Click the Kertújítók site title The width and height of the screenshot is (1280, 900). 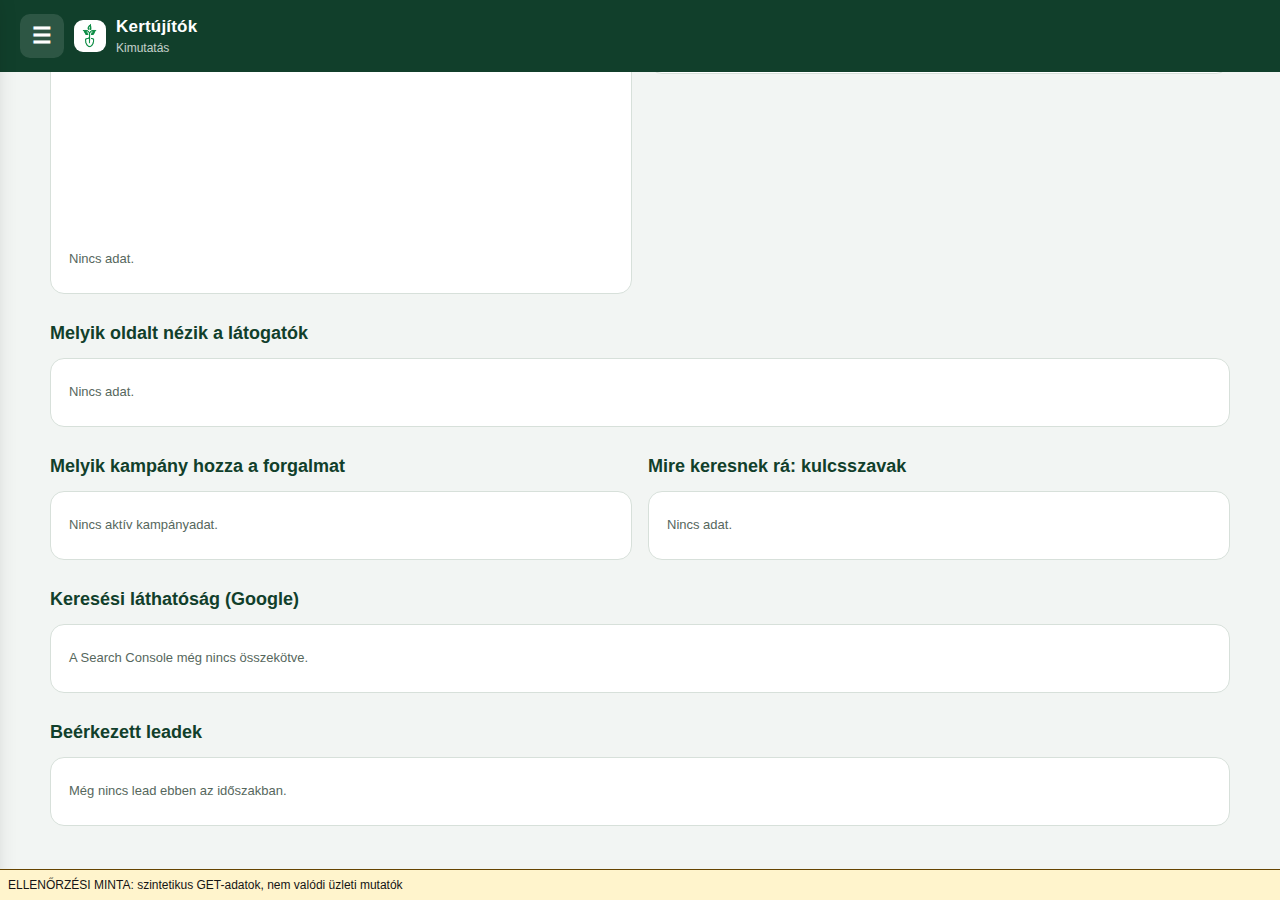coord(157,26)
